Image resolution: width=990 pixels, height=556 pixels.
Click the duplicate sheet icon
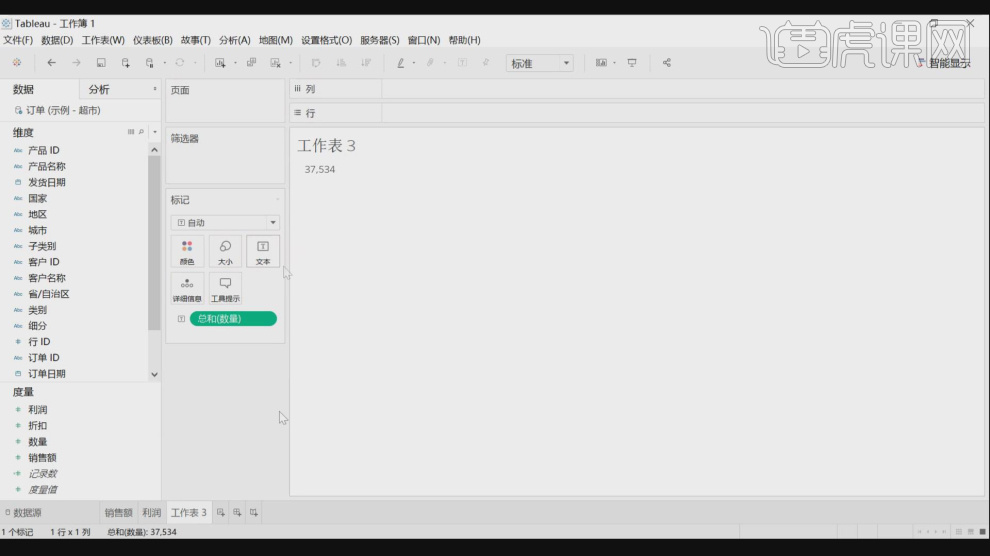(251, 62)
